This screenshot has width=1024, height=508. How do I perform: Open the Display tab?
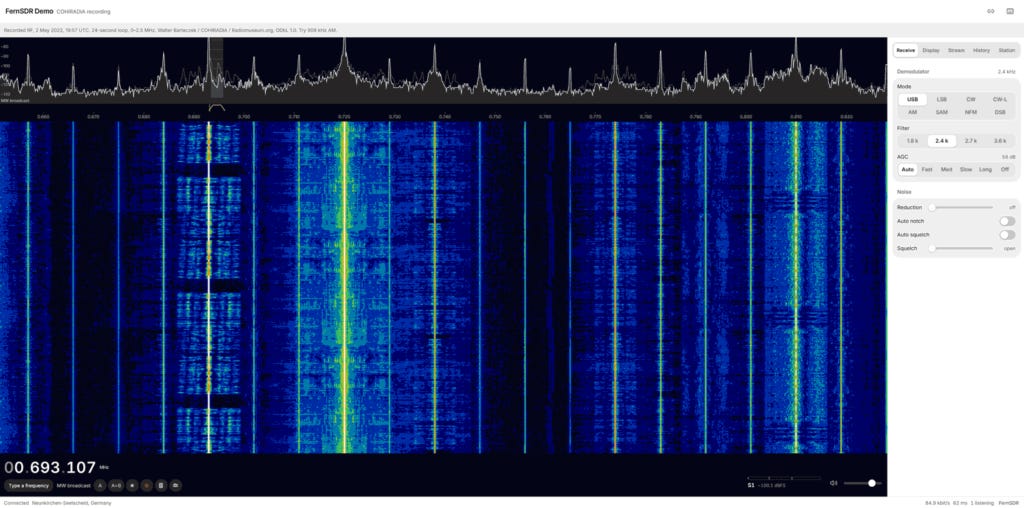931,50
